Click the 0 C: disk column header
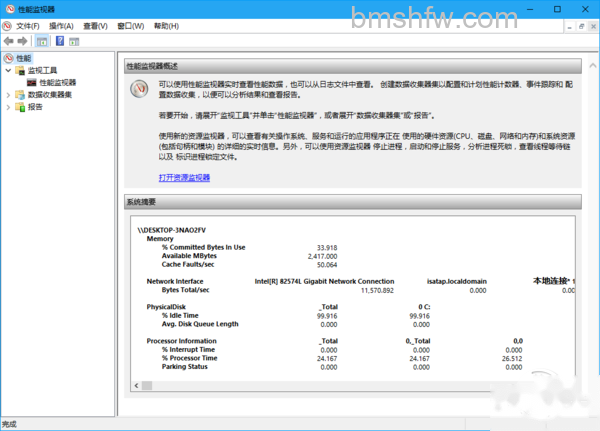This screenshot has height=431, width=600. click(424, 307)
